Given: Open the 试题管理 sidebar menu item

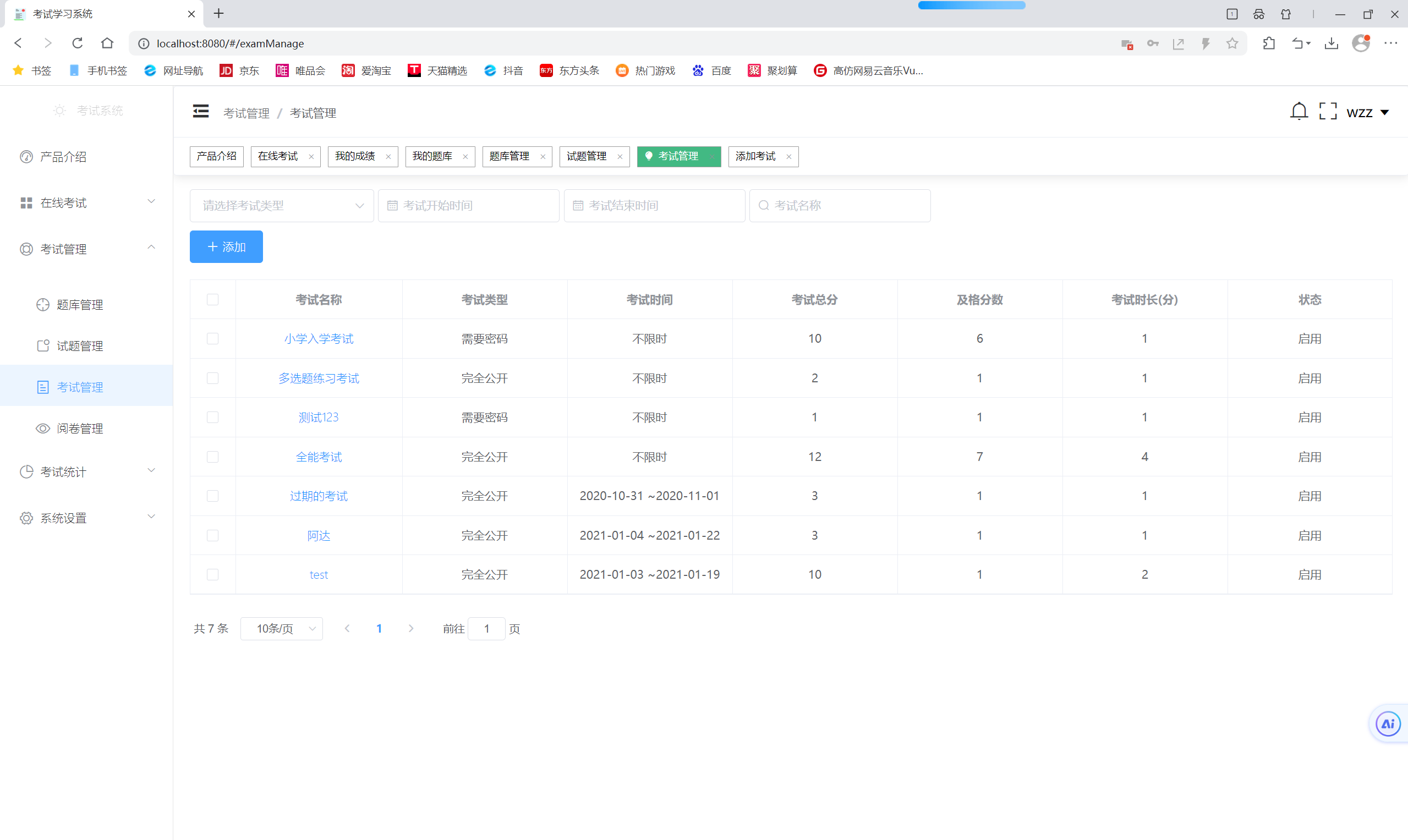Looking at the screenshot, I should pos(80,346).
